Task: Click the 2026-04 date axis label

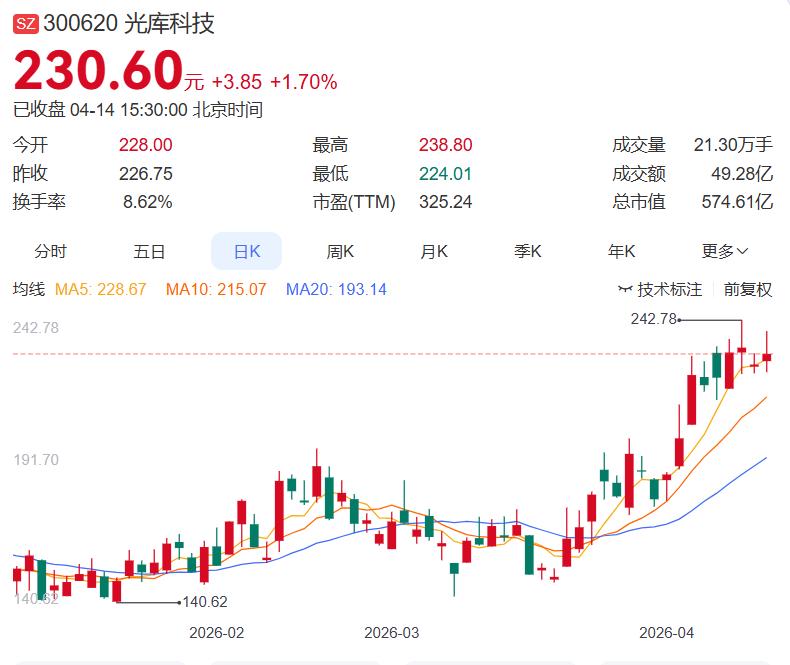Action: tap(667, 633)
